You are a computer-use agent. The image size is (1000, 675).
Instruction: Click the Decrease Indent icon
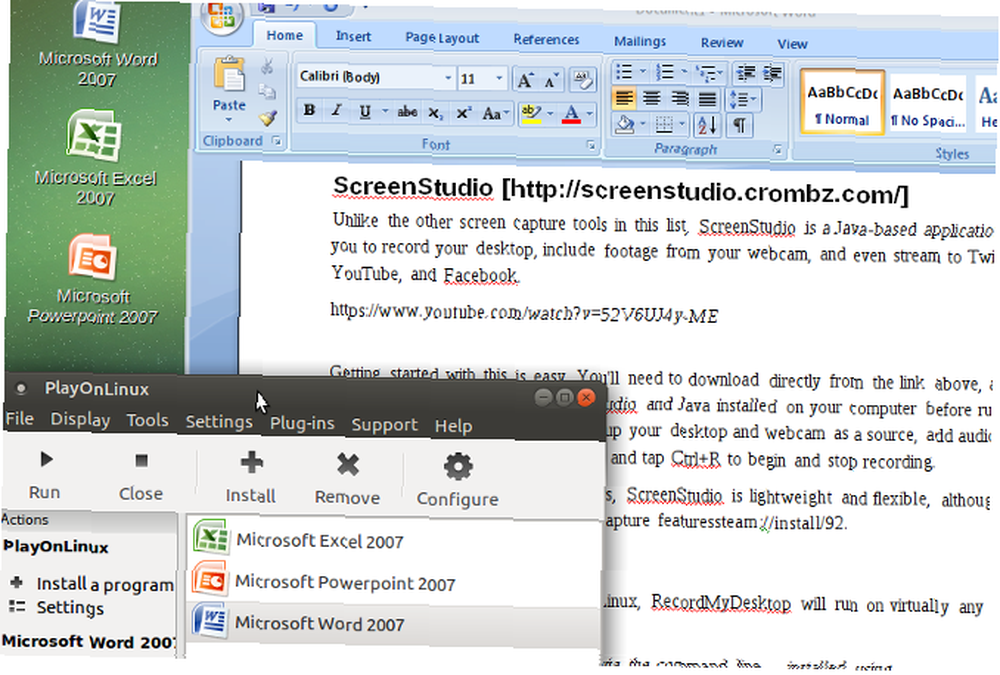(x=745, y=74)
